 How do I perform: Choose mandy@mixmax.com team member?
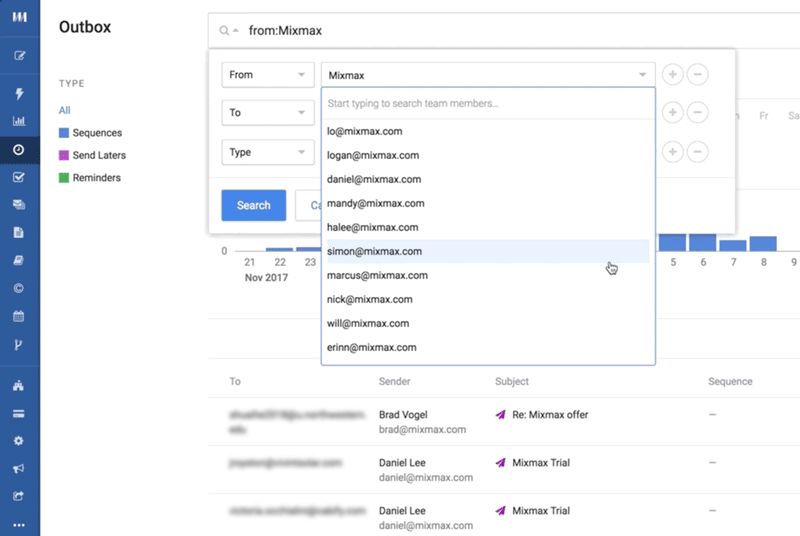(x=488, y=203)
